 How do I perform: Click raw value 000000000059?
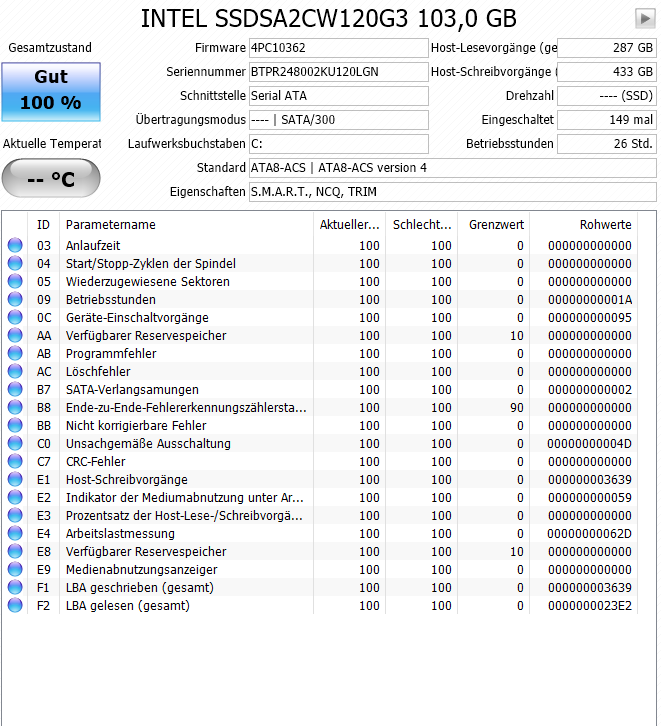coord(590,498)
